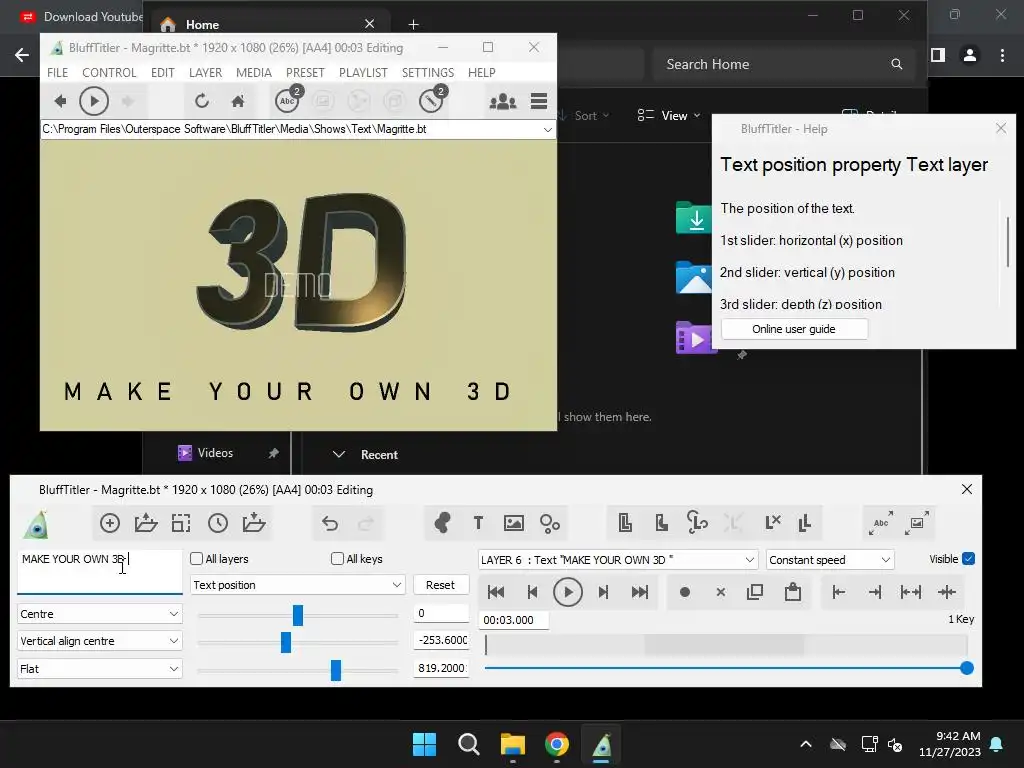Open the HELP menu
Viewport: 1024px width, 768px height.
point(481,72)
